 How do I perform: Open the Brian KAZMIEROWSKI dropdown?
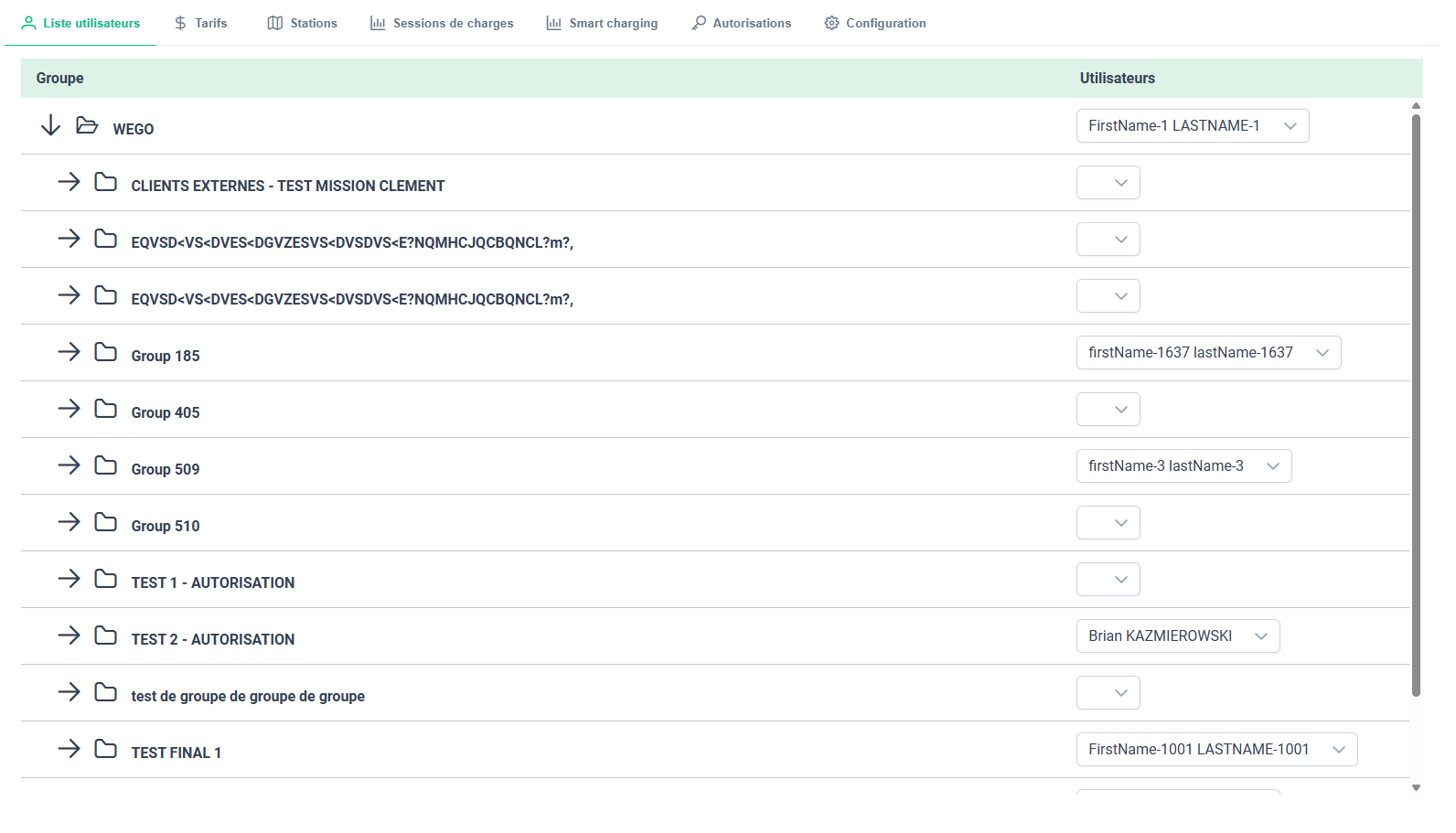(1177, 636)
